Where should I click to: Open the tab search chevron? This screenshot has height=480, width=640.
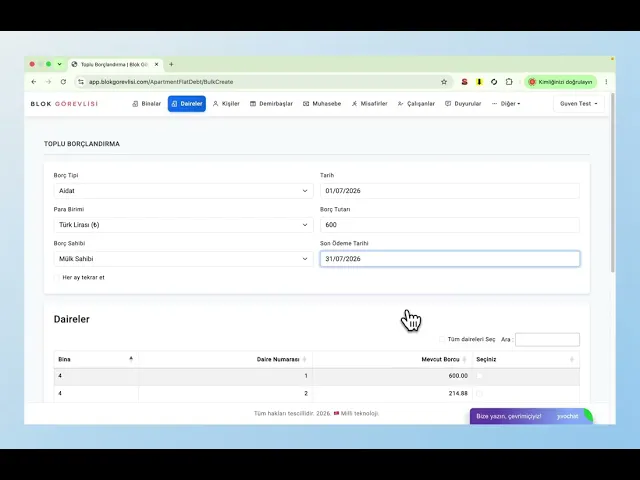60,64
